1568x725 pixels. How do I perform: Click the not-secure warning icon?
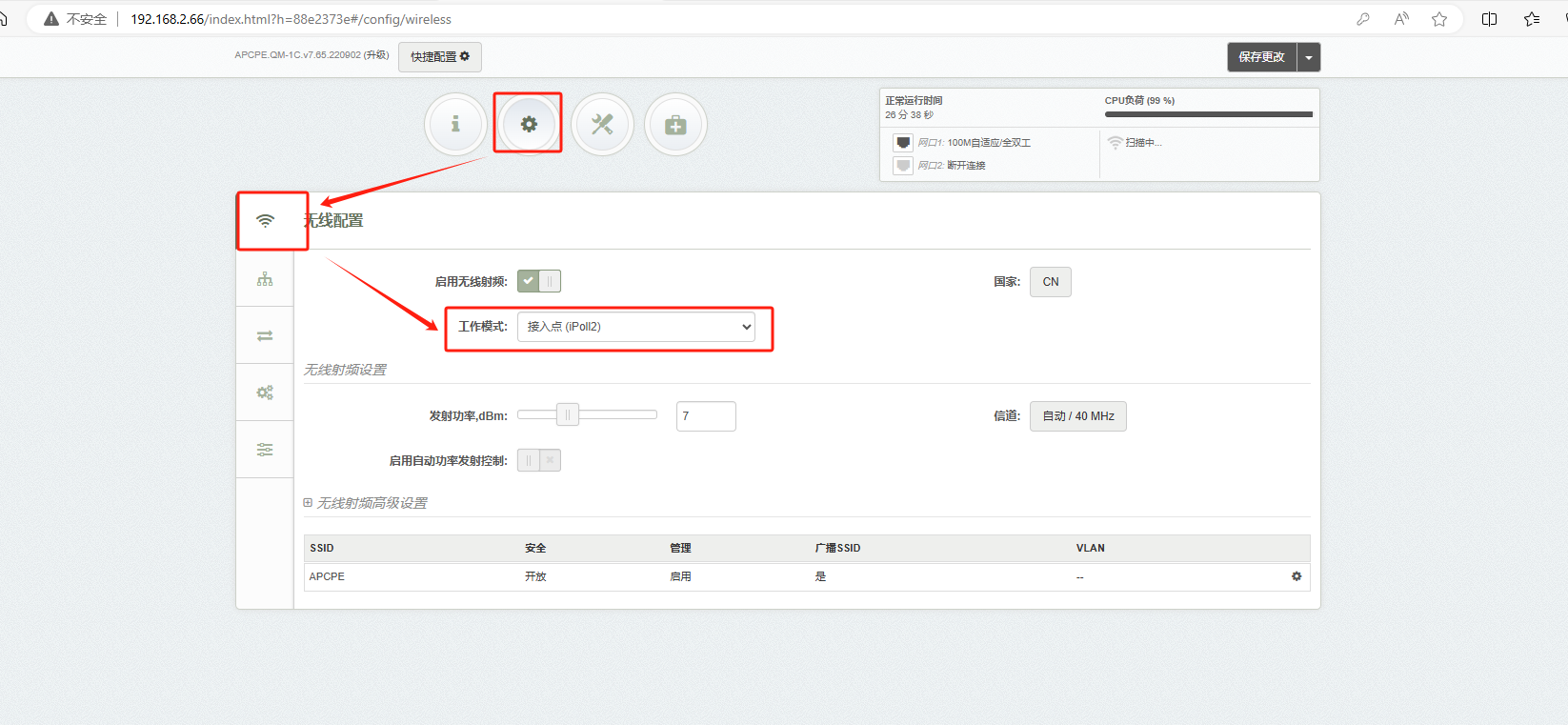point(51,19)
